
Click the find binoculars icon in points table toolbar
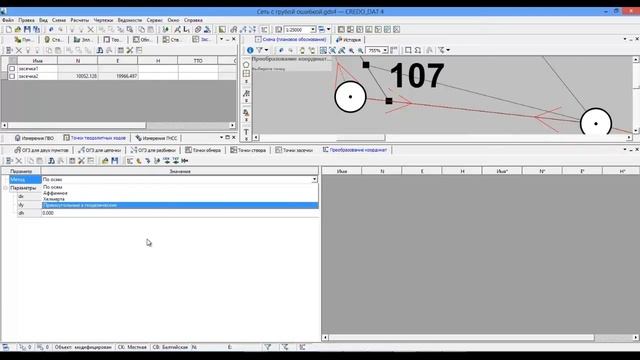pyautogui.click(x=100, y=50)
